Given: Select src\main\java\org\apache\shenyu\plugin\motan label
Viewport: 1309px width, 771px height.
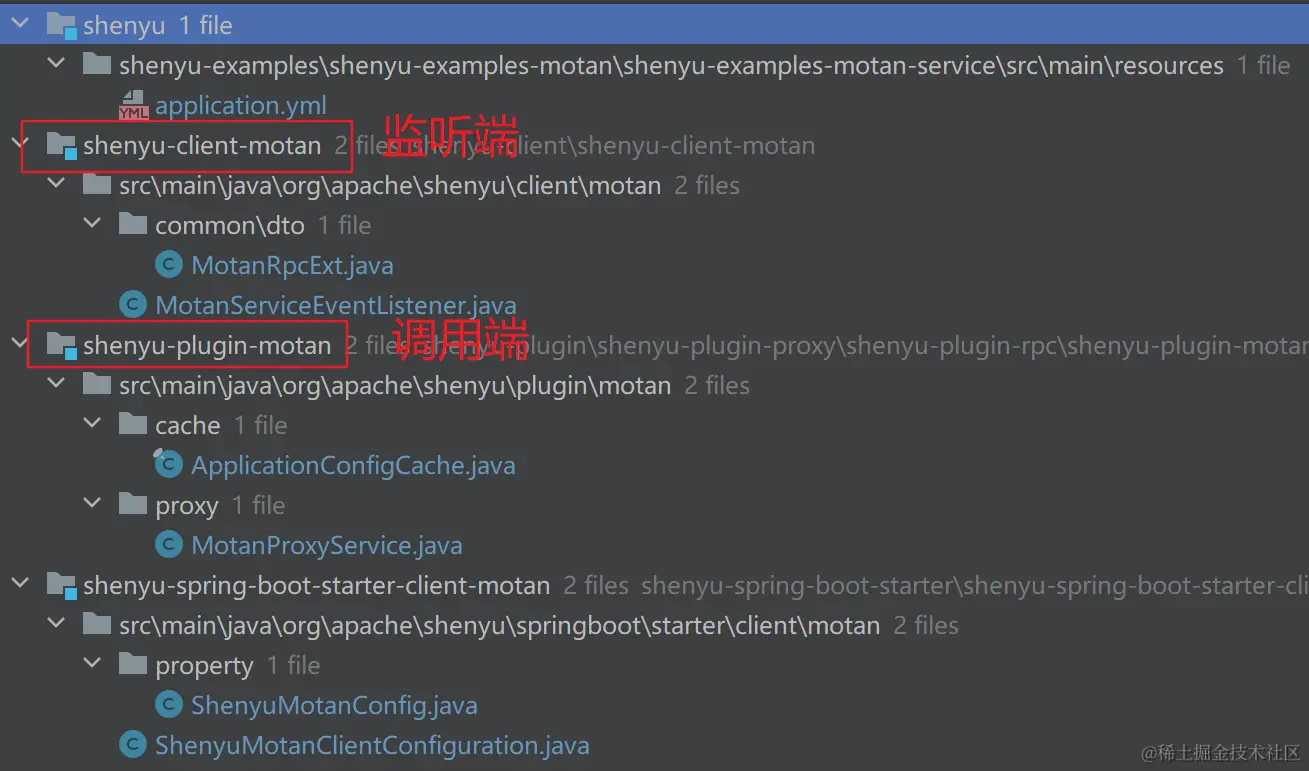Looking at the screenshot, I should [x=395, y=386].
